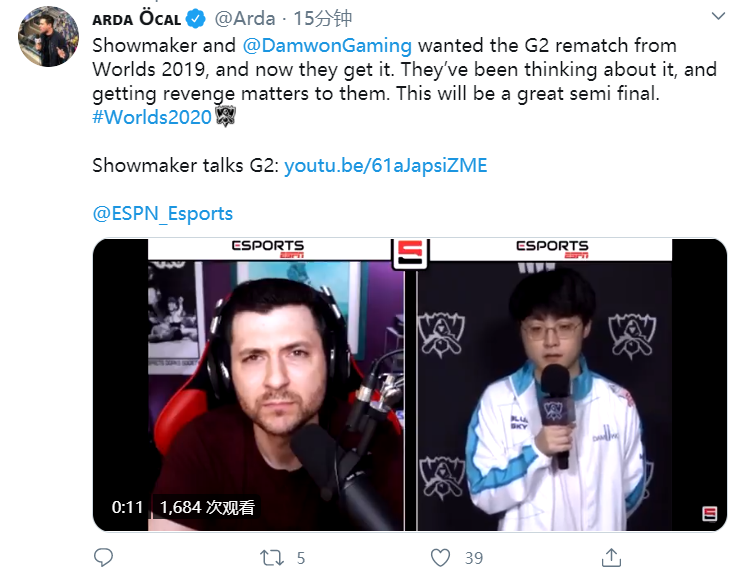Image resolution: width=741 pixels, height=573 pixels.
Task: Like the tweet with the heart icon
Action: [x=440, y=558]
